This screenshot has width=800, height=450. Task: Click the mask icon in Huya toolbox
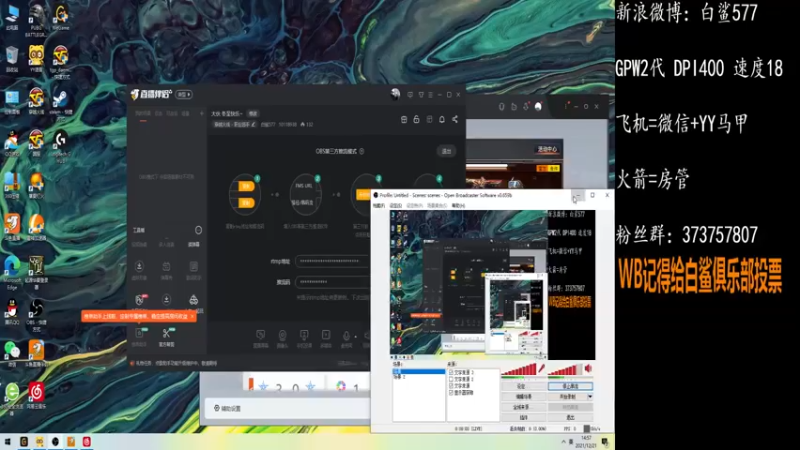[193, 299]
